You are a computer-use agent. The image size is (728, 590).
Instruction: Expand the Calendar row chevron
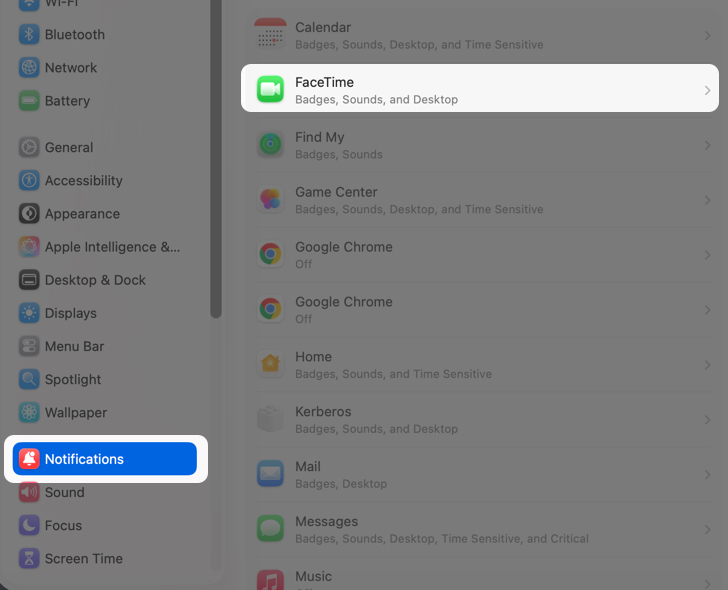coord(707,36)
